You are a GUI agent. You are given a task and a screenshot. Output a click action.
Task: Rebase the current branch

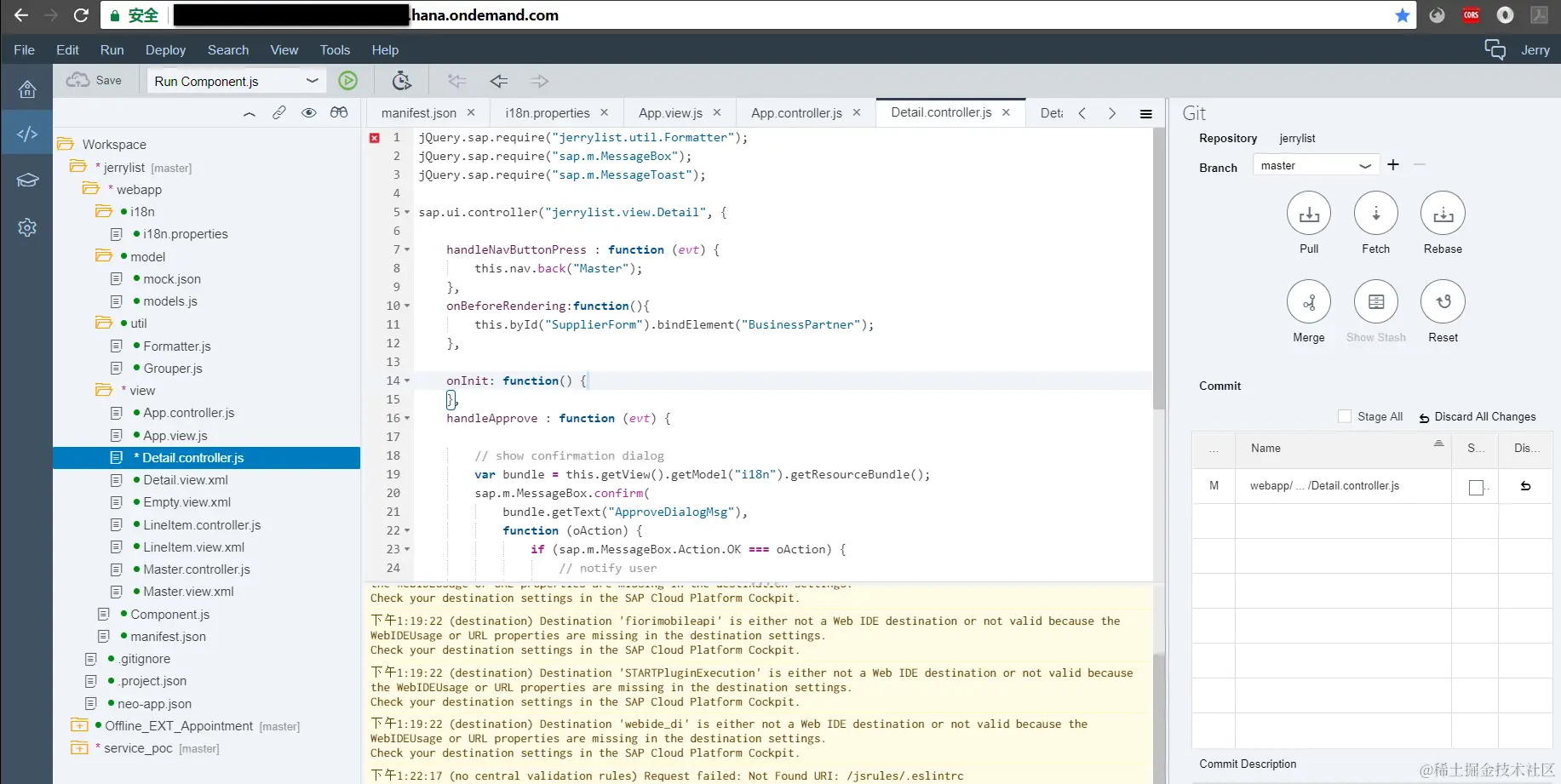[x=1443, y=214]
